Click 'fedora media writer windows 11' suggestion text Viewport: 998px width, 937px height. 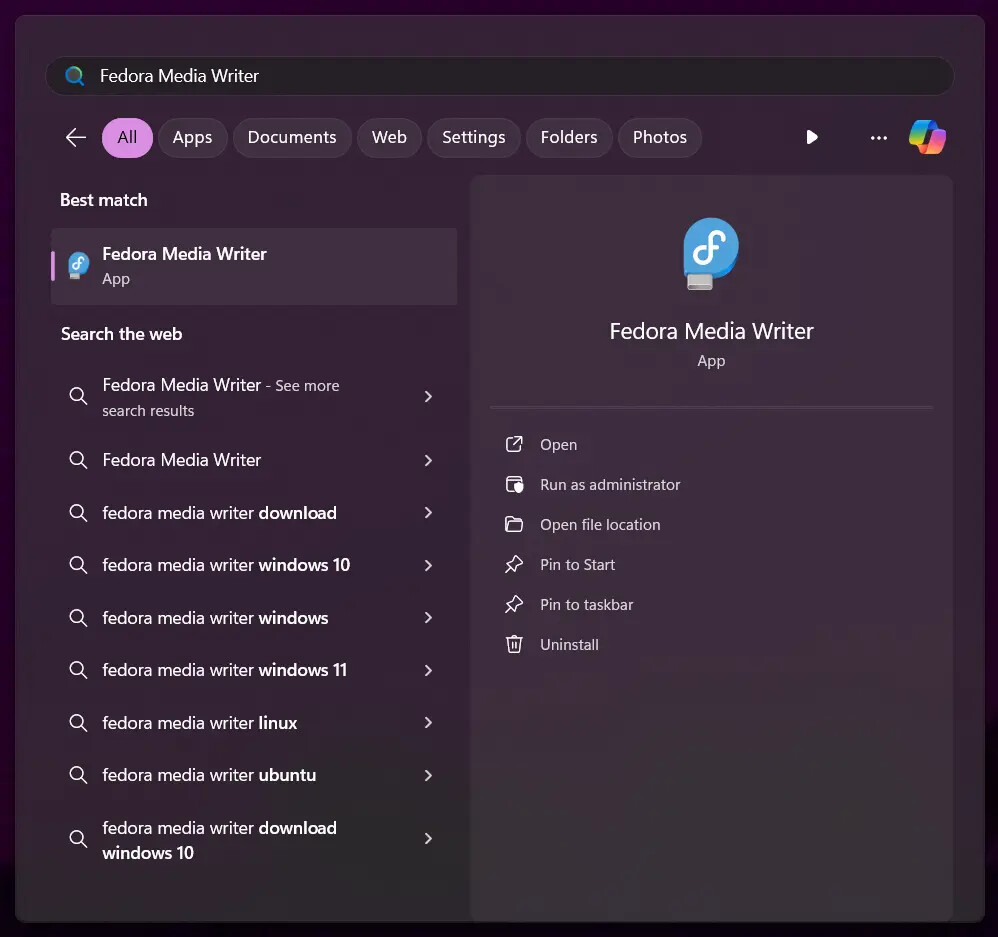click(x=225, y=670)
